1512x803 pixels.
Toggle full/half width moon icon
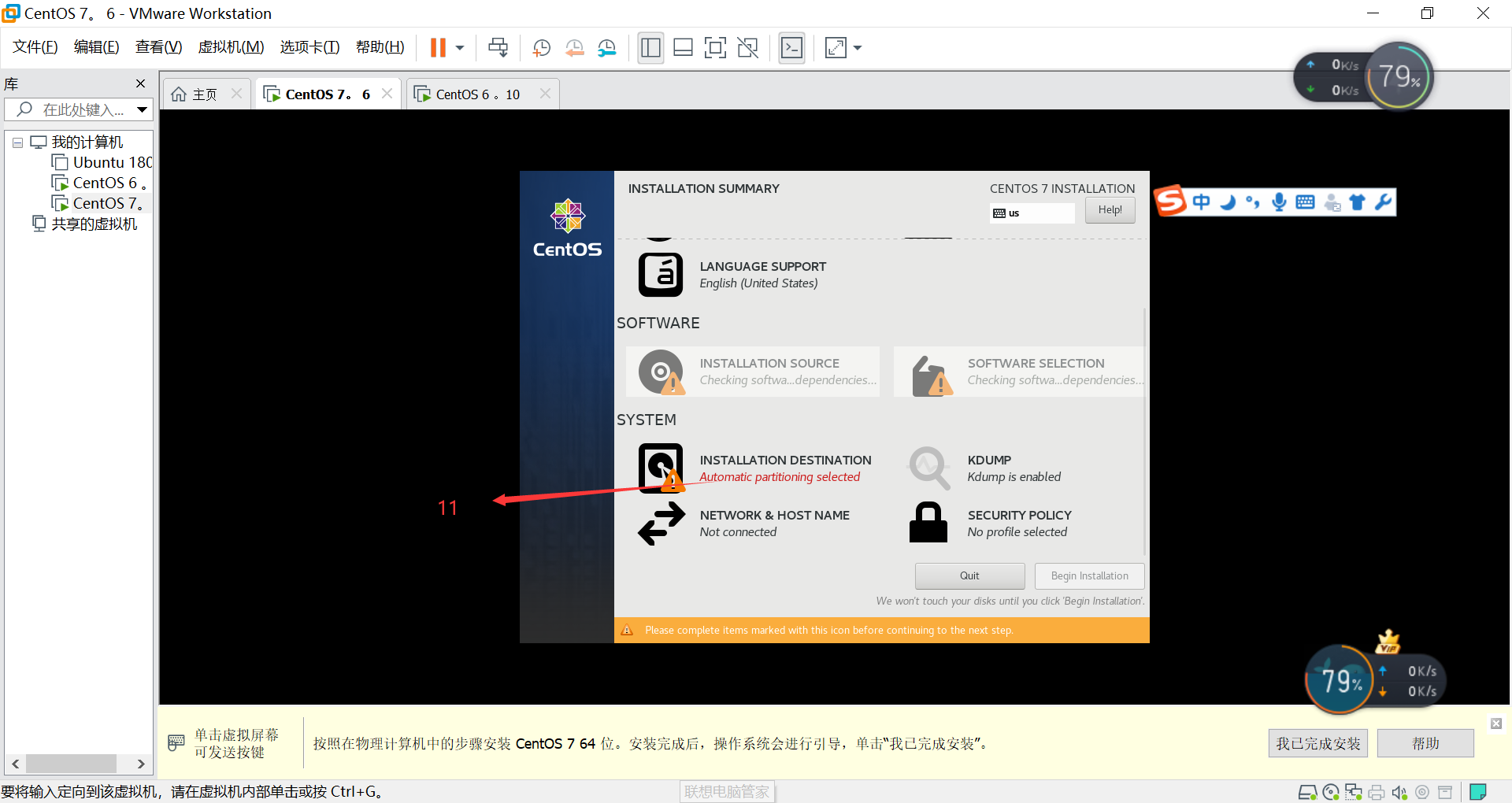click(x=1228, y=202)
